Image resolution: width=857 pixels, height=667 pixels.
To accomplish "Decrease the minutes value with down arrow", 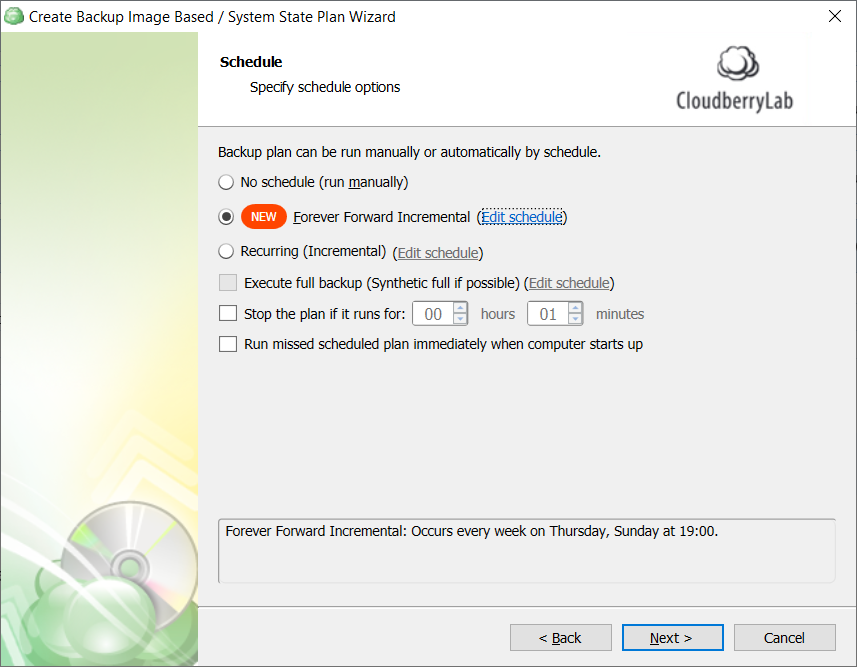I will (575, 319).
